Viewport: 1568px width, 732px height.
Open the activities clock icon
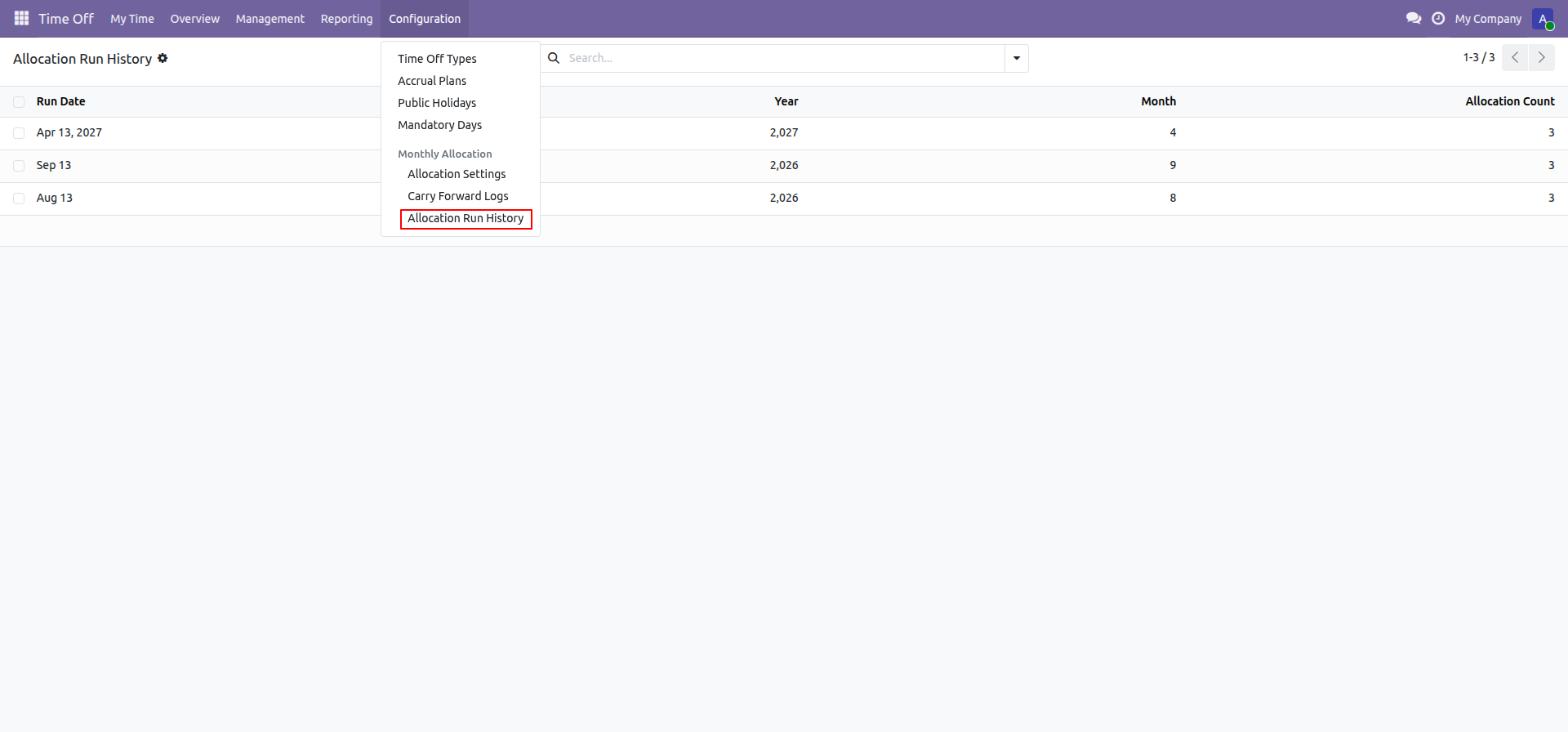click(x=1438, y=18)
